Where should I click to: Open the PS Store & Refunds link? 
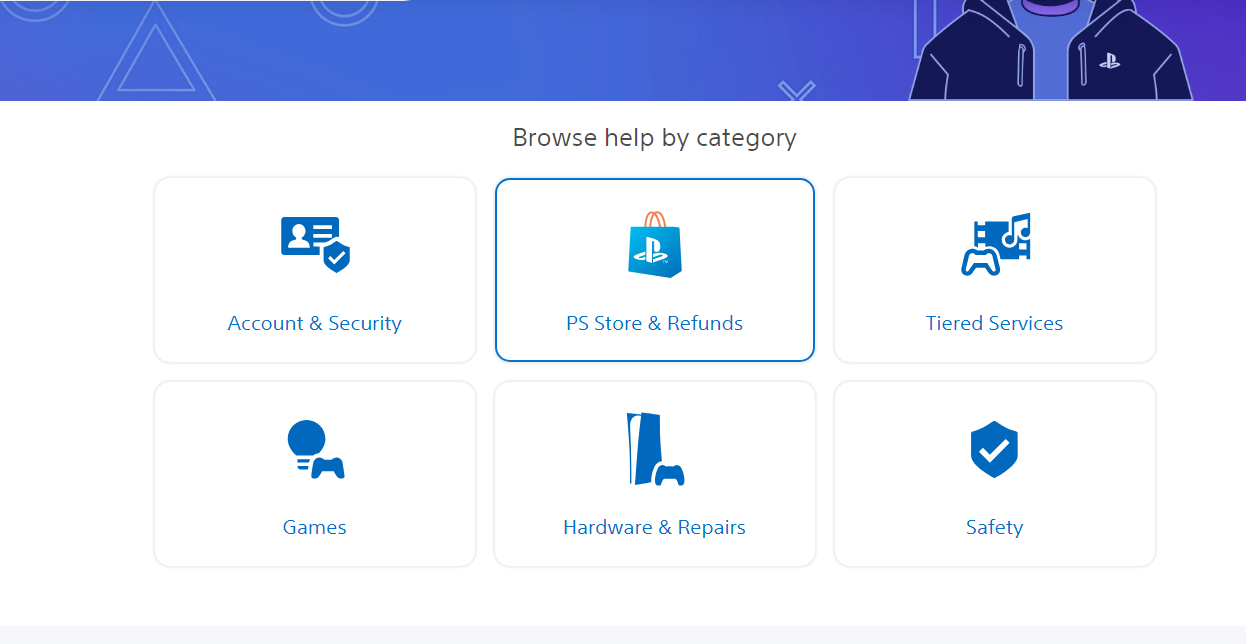click(x=655, y=323)
